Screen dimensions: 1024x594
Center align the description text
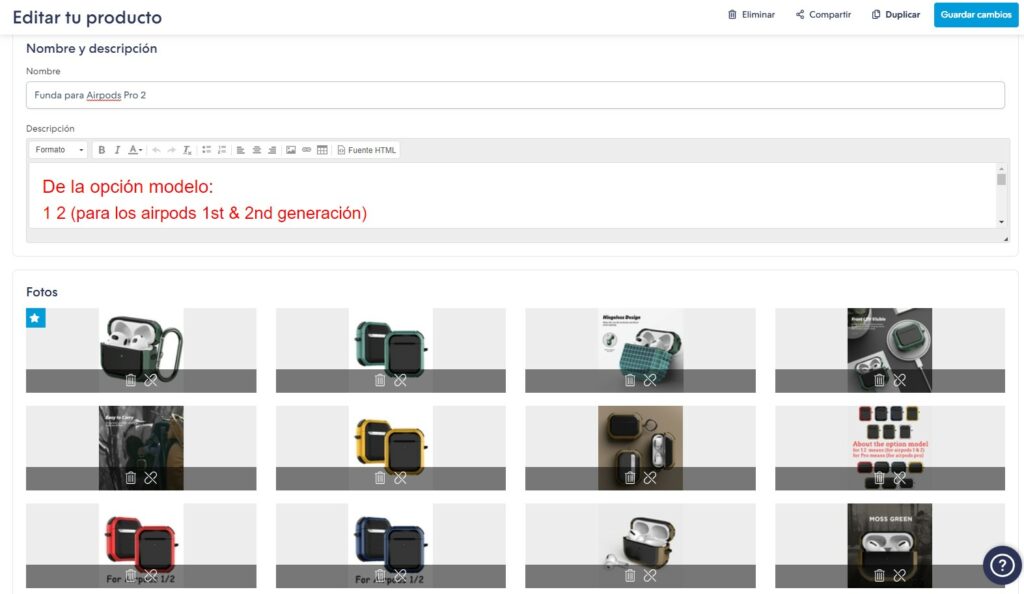tap(255, 149)
